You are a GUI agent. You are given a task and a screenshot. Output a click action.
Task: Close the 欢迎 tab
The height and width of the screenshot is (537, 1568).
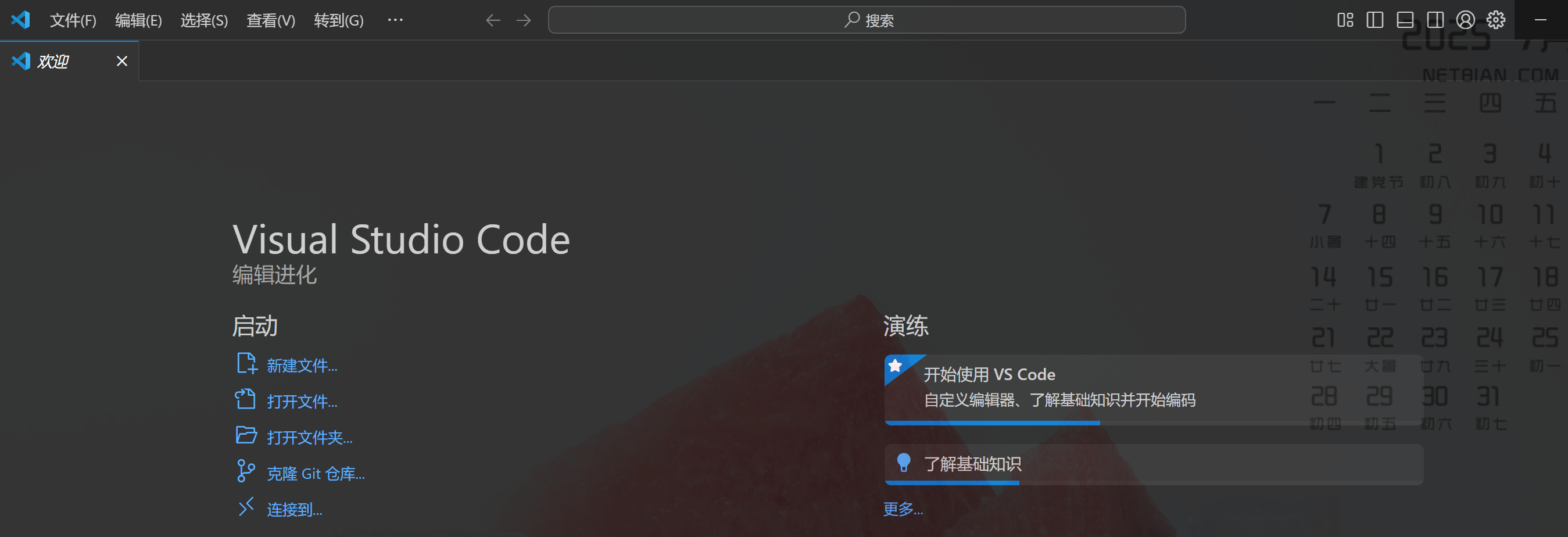pos(121,61)
